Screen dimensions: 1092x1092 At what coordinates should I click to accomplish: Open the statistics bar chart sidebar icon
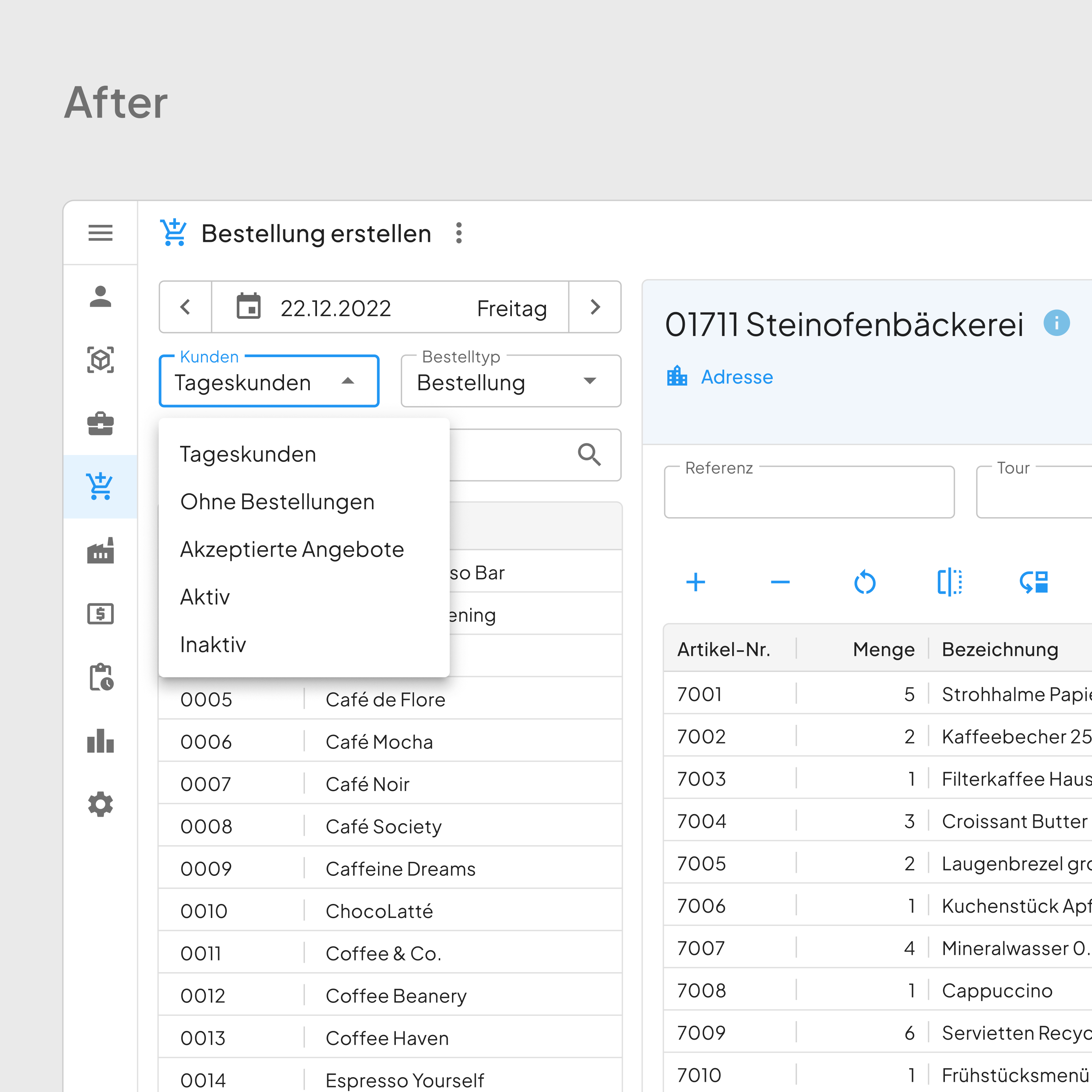[x=100, y=741]
